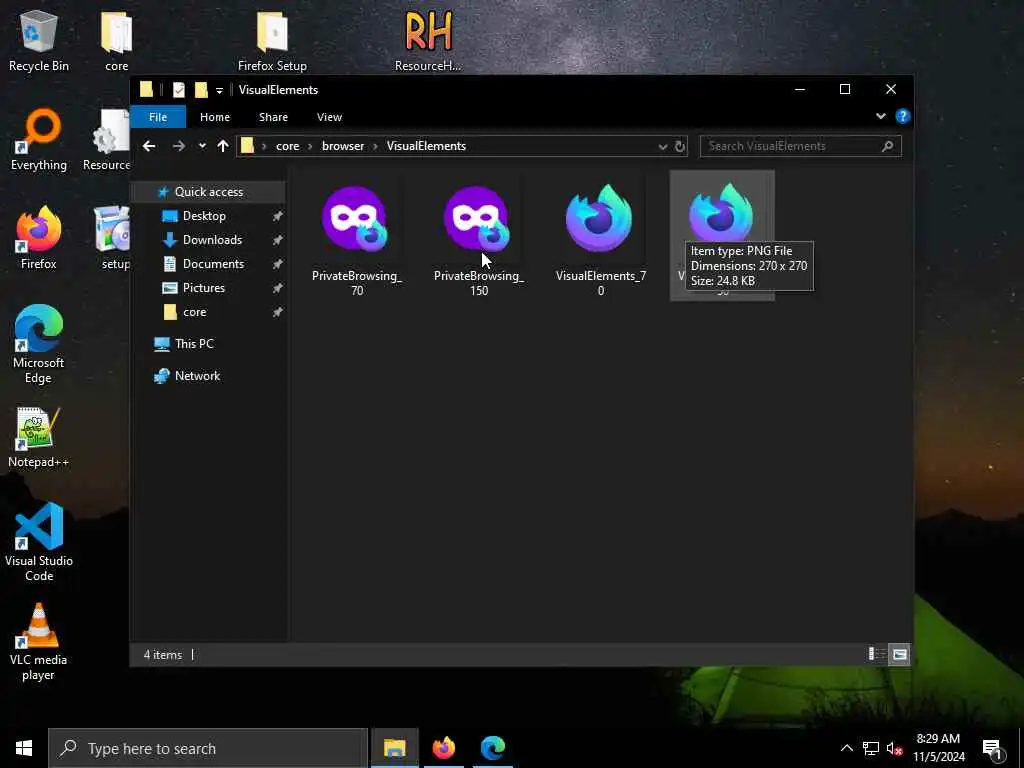Viewport: 1024px width, 768px height.
Task: Click the breadcrumb root folder chevron
Action: click(264, 146)
